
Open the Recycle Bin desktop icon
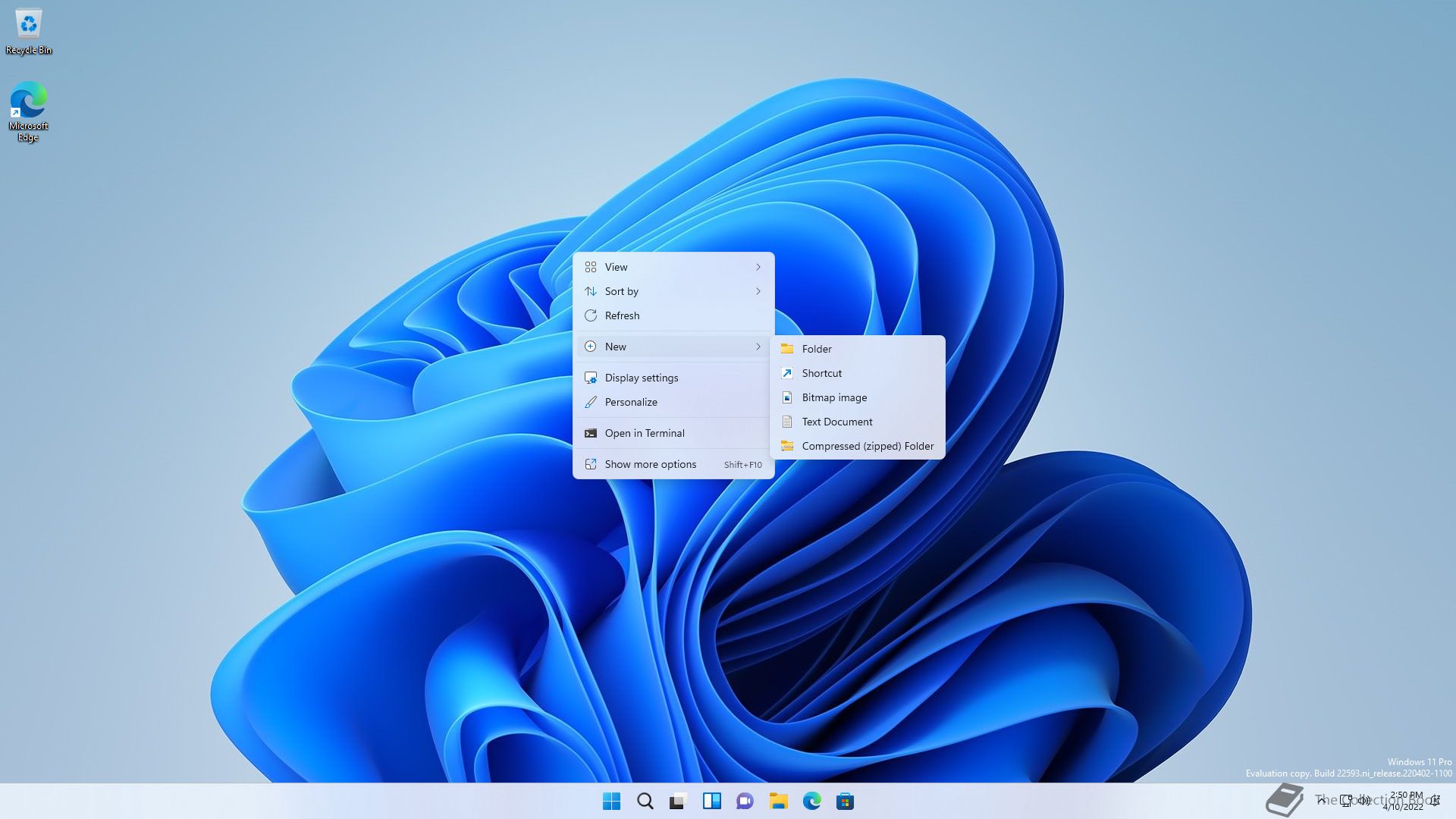pyautogui.click(x=29, y=32)
